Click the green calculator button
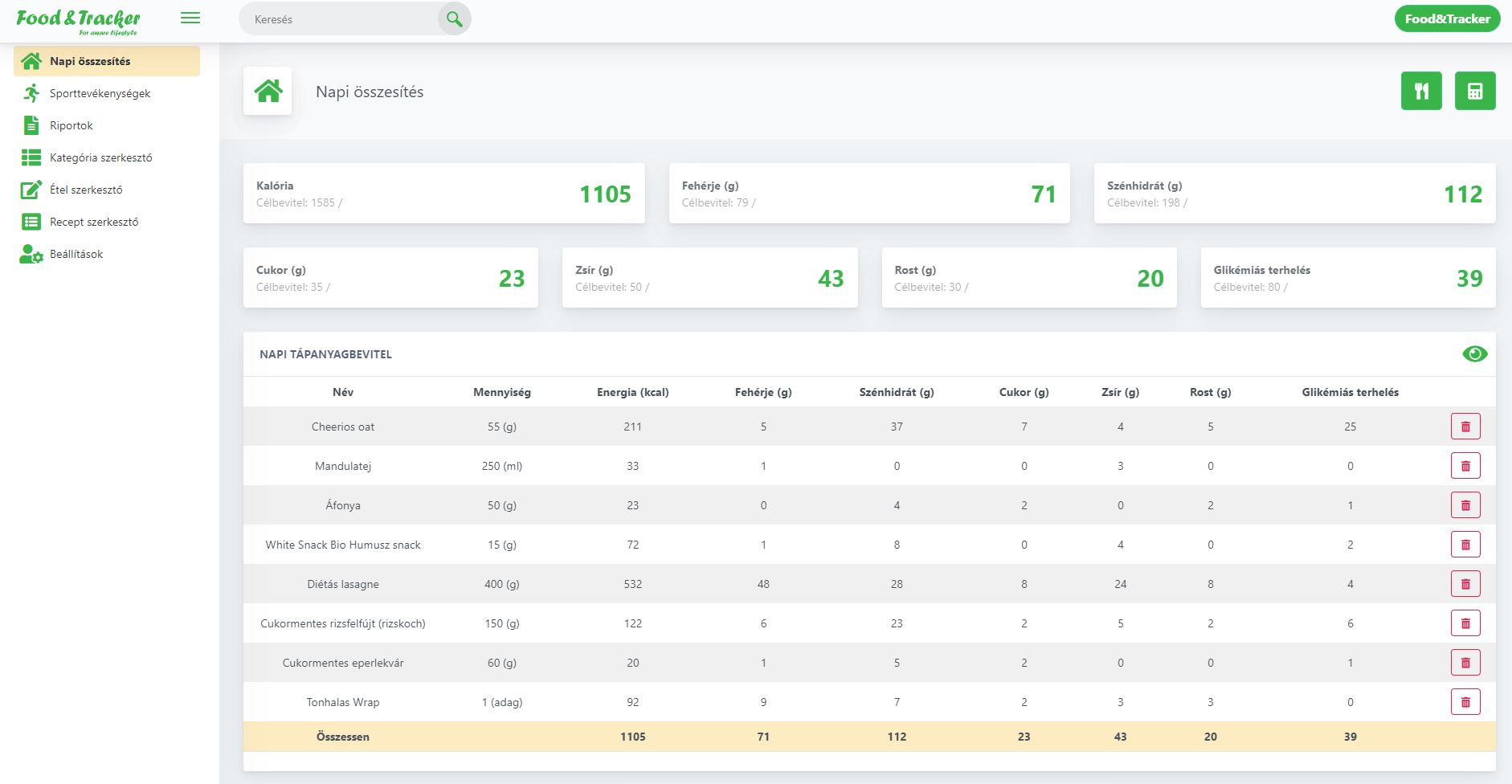This screenshot has height=784, width=1512. click(x=1475, y=91)
